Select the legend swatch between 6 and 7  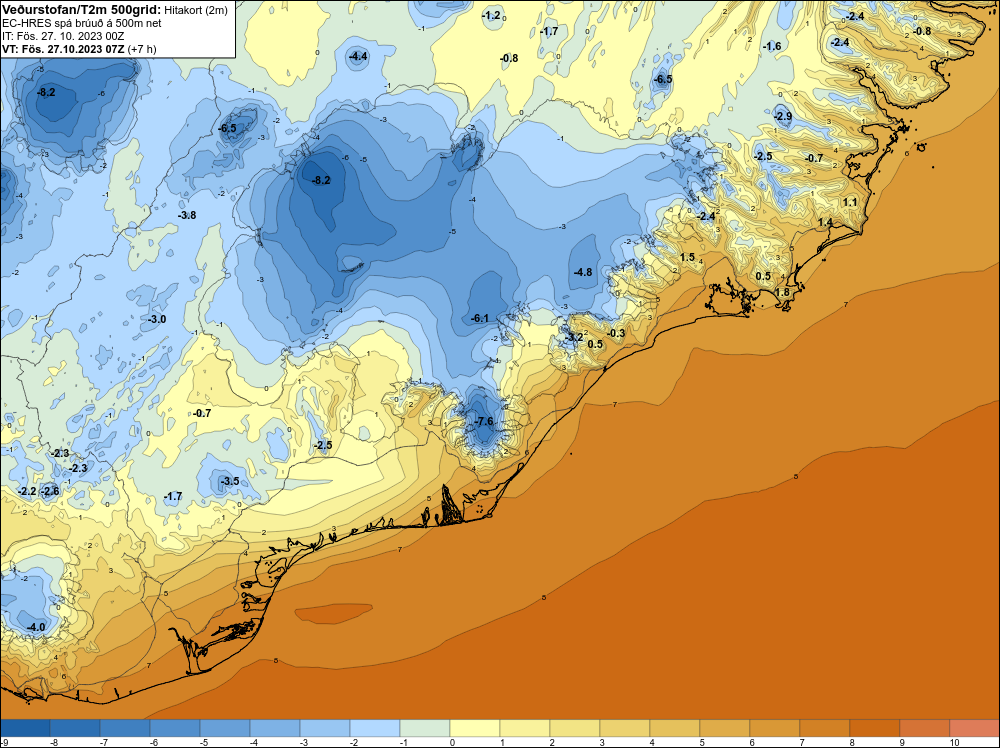[775, 728]
